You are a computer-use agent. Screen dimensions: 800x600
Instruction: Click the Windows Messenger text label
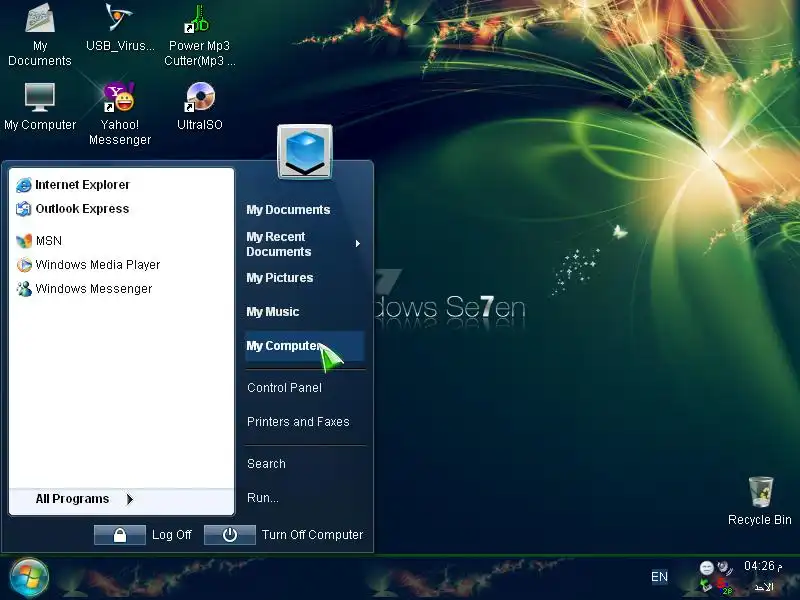(x=93, y=289)
